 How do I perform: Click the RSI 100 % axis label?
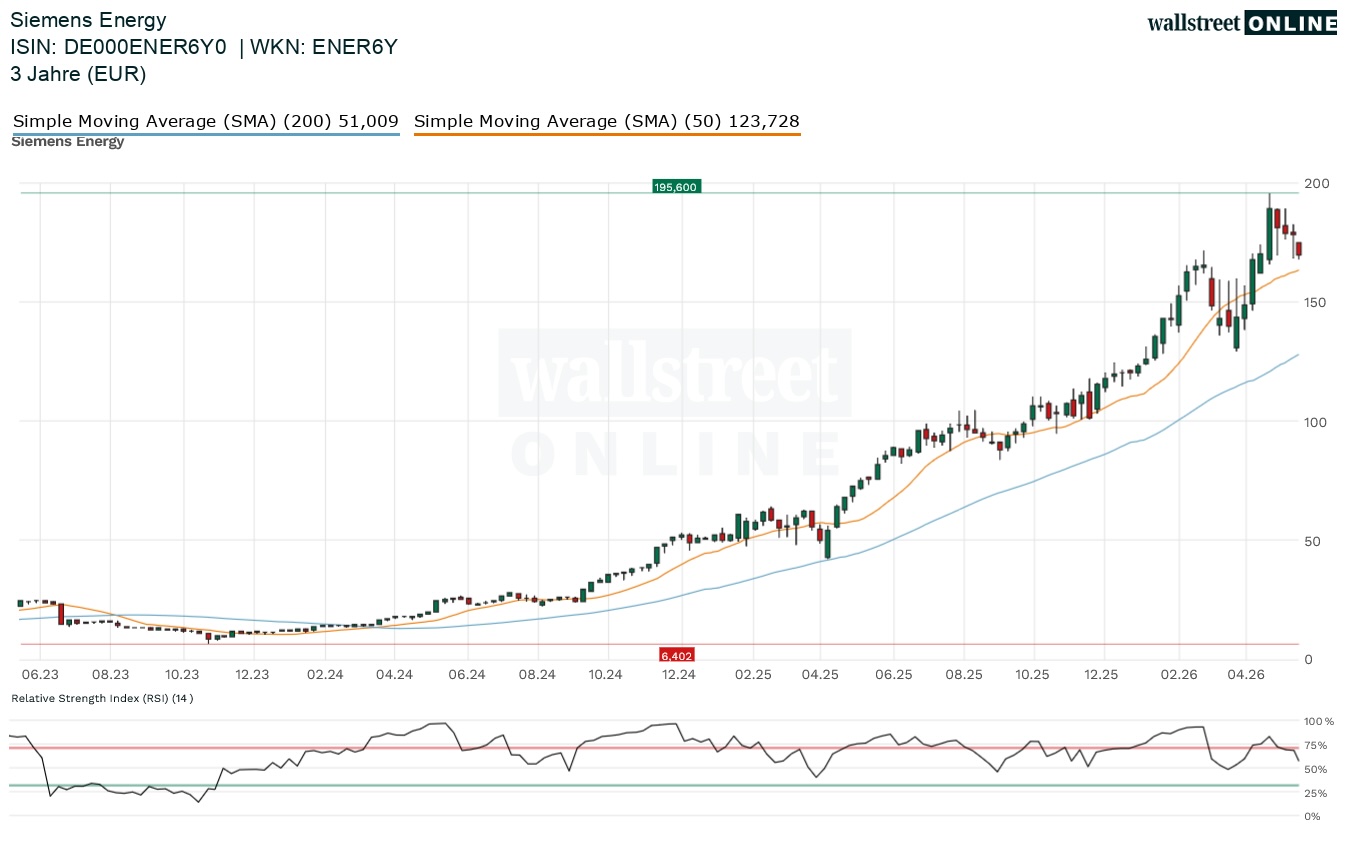pyautogui.click(x=1320, y=721)
